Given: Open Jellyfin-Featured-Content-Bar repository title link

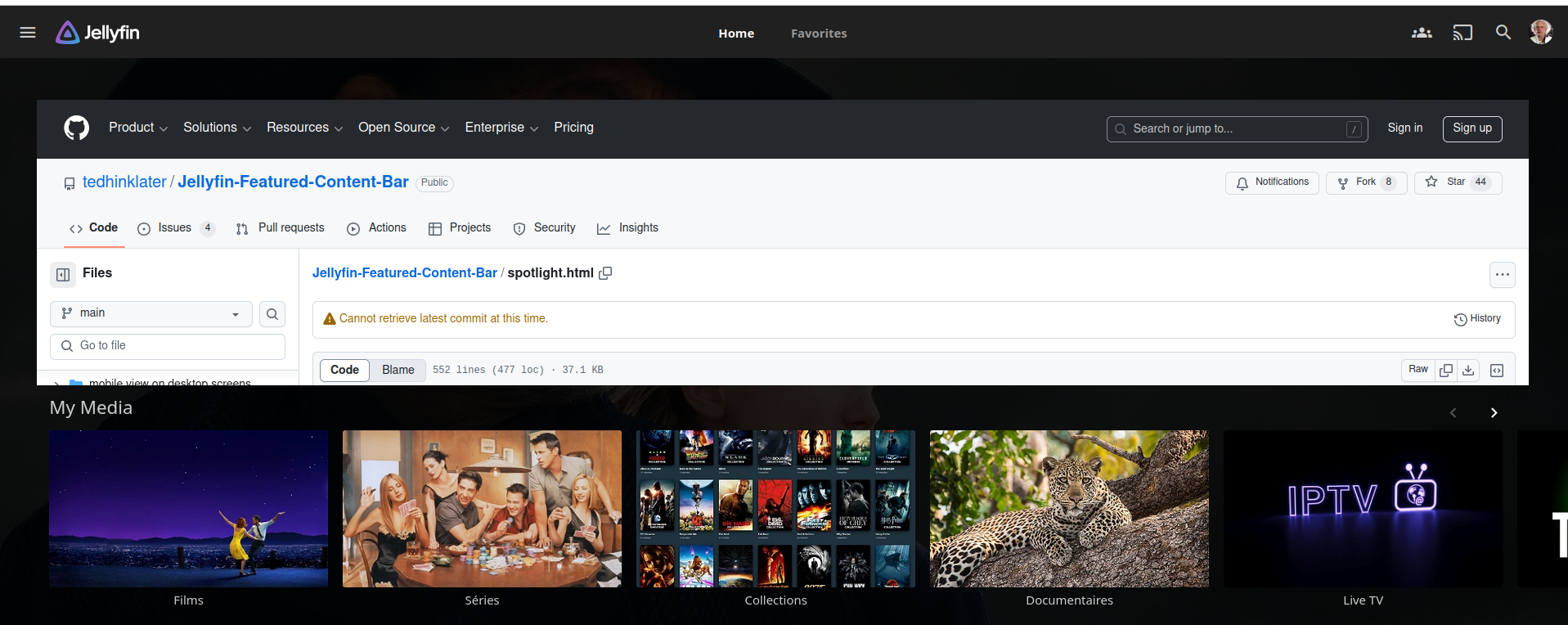Looking at the screenshot, I should pyautogui.click(x=293, y=182).
